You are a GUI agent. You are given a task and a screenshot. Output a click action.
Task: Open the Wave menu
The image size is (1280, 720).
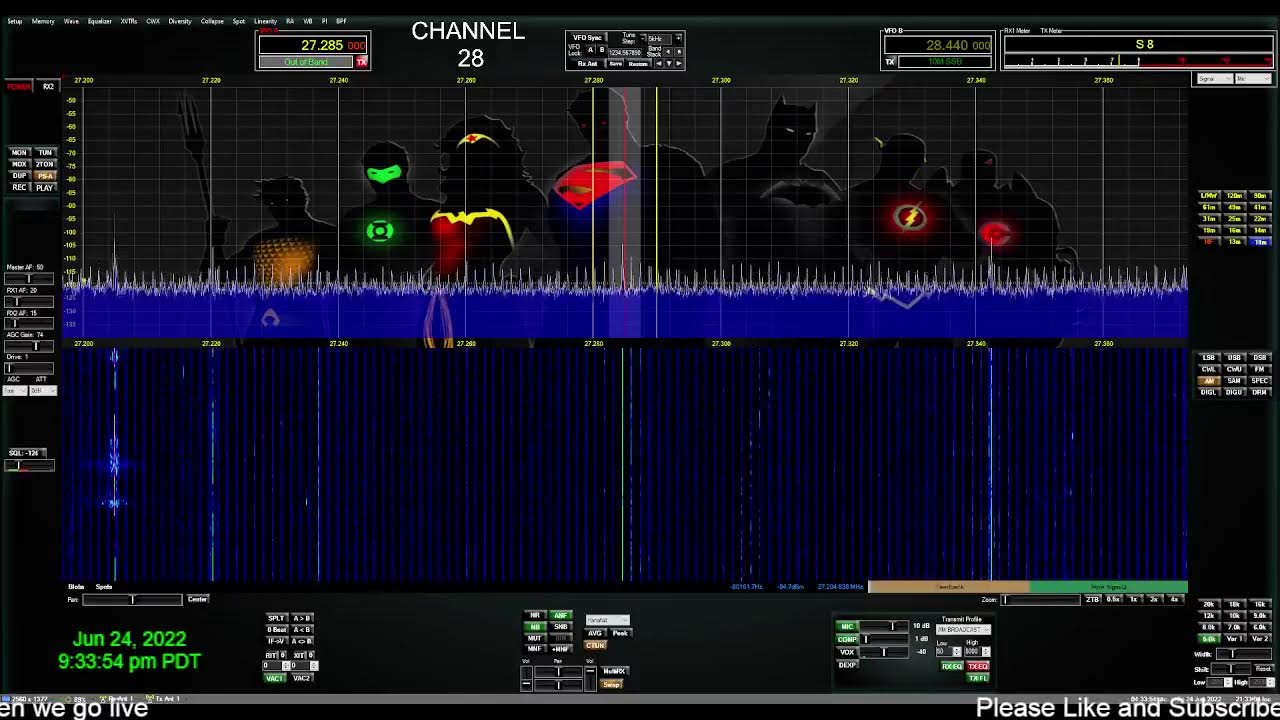coord(72,21)
